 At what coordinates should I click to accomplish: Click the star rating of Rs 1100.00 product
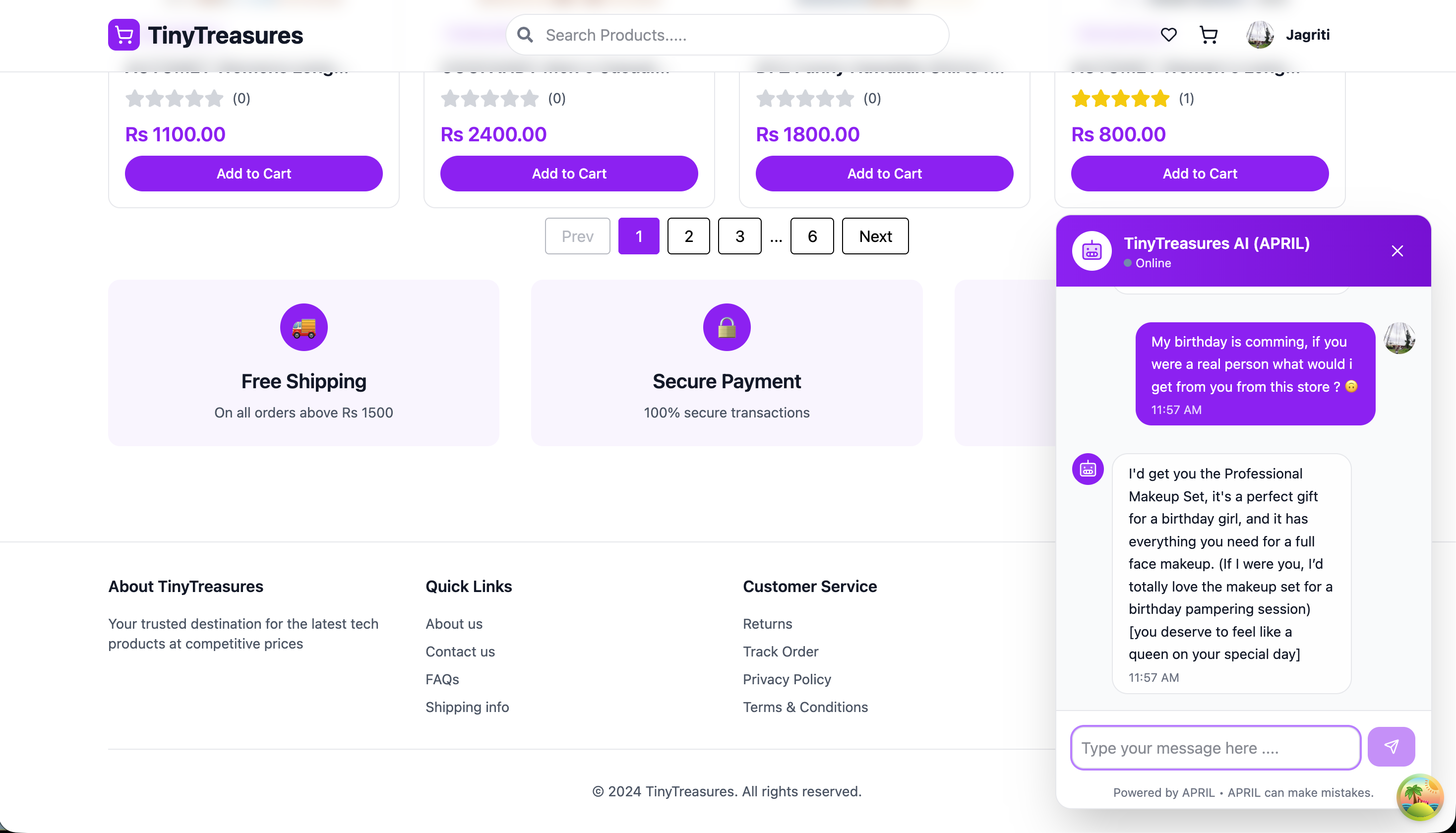click(175, 98)
